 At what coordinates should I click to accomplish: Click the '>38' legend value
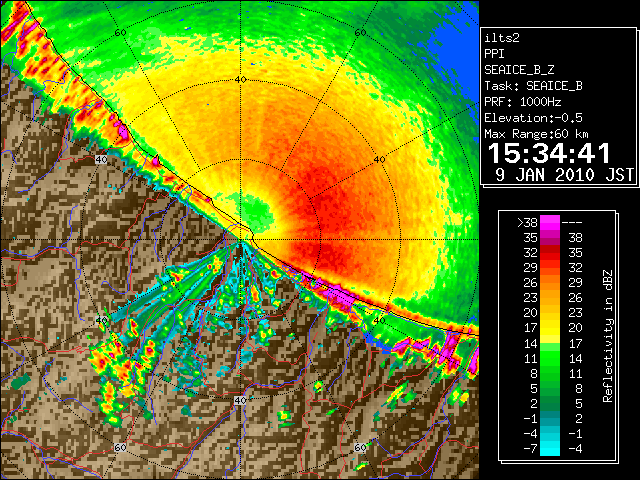527,222
